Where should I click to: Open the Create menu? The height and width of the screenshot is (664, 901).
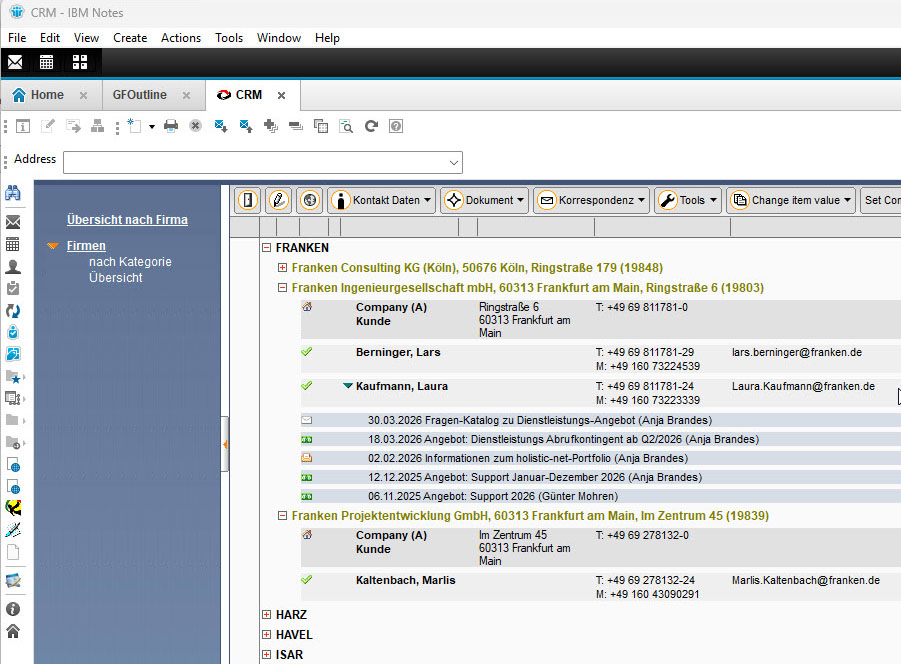130,38
